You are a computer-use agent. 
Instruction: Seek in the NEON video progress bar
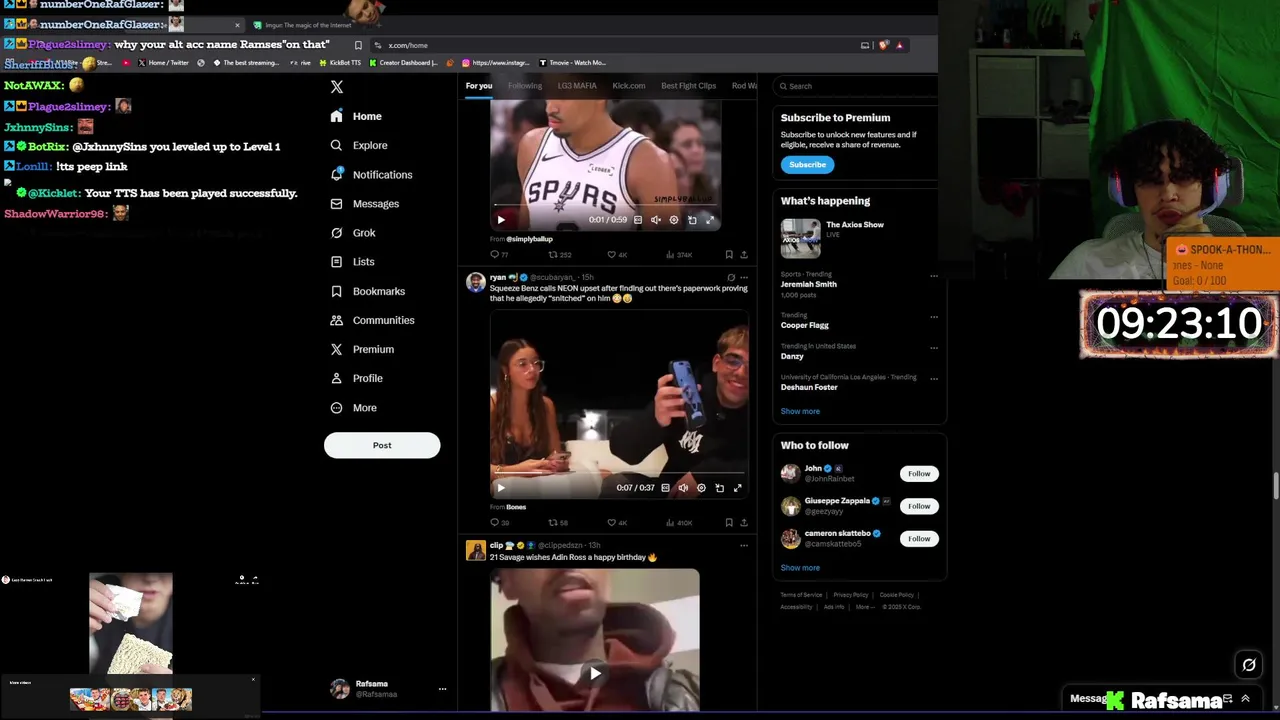click(619, 472)
